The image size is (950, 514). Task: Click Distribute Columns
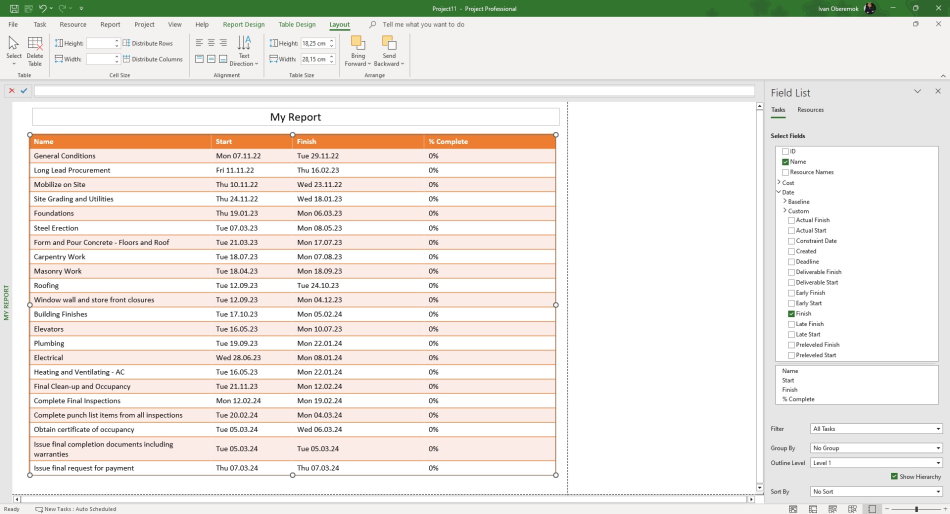(153, 59)
